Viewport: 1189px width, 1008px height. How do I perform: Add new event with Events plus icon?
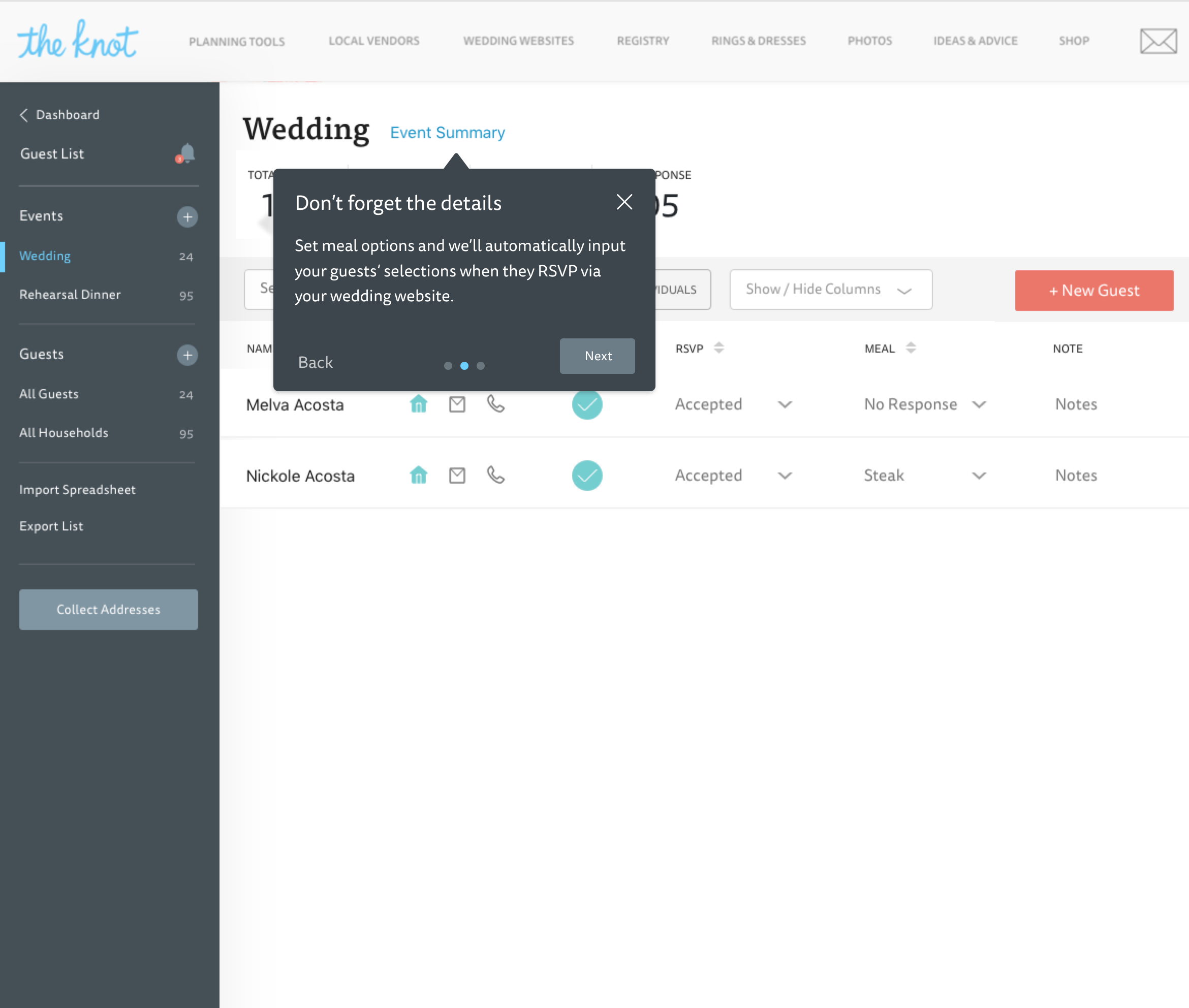click(187, 216)
